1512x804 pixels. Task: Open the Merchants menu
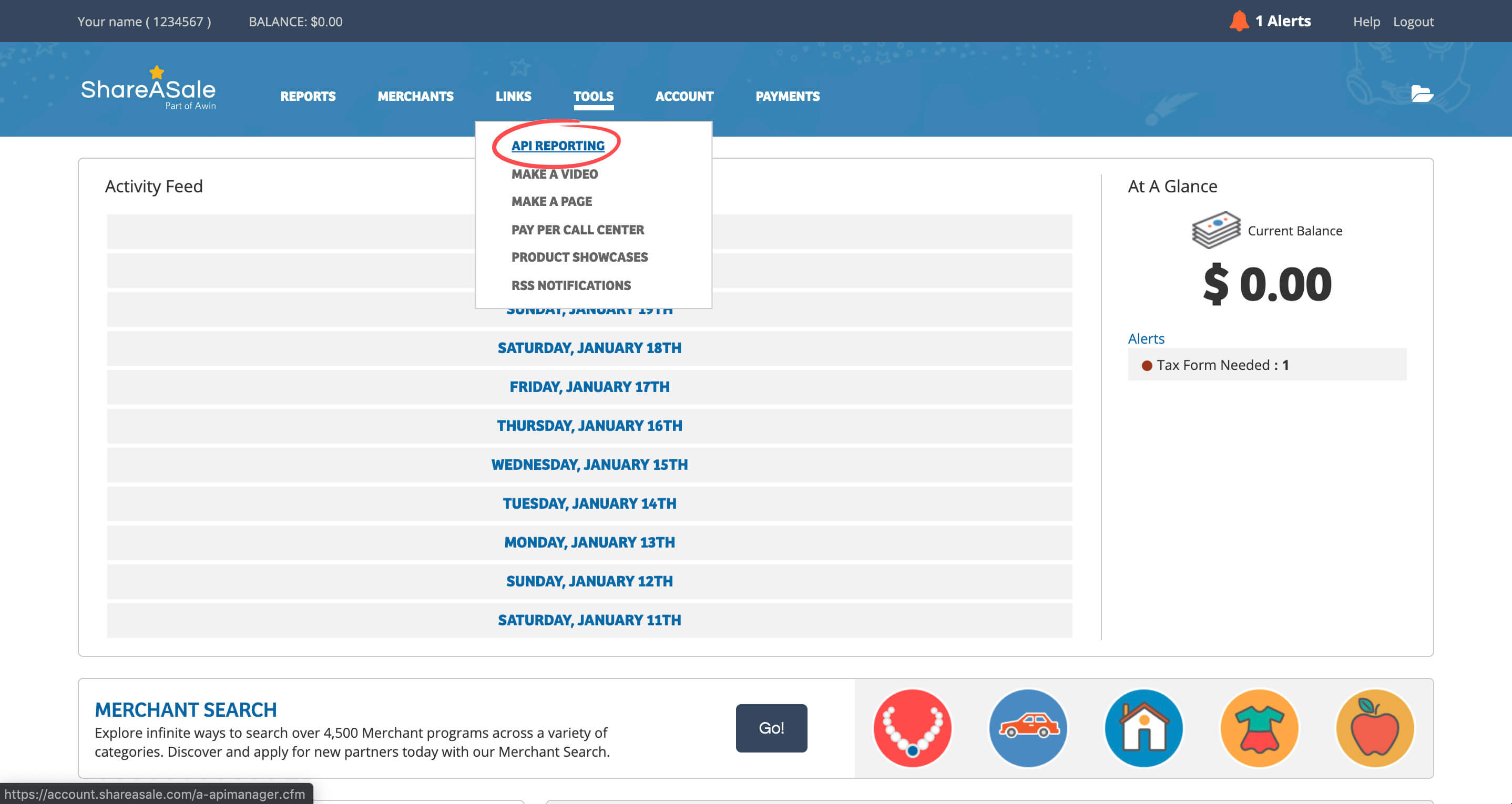click(415, 96)
